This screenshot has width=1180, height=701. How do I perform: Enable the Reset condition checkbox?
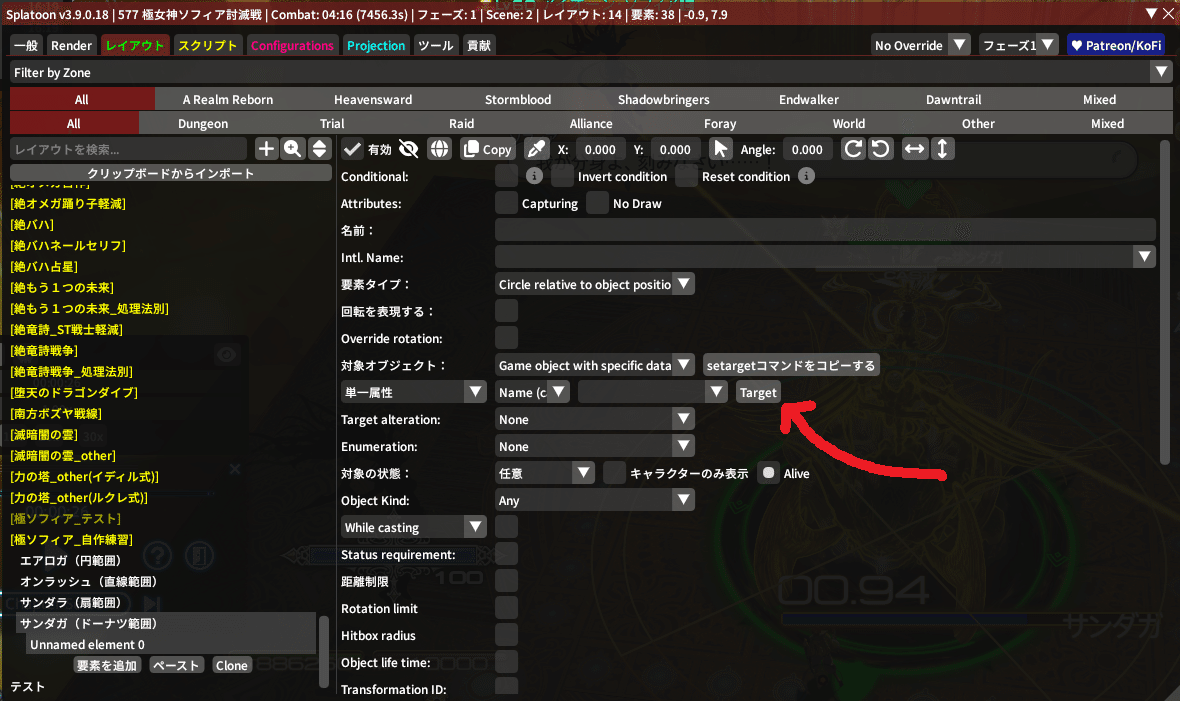[686, 176]
